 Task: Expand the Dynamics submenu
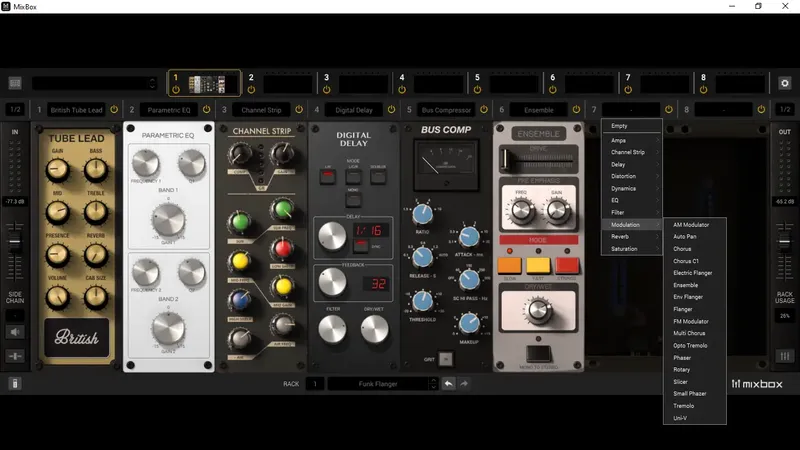632,188
